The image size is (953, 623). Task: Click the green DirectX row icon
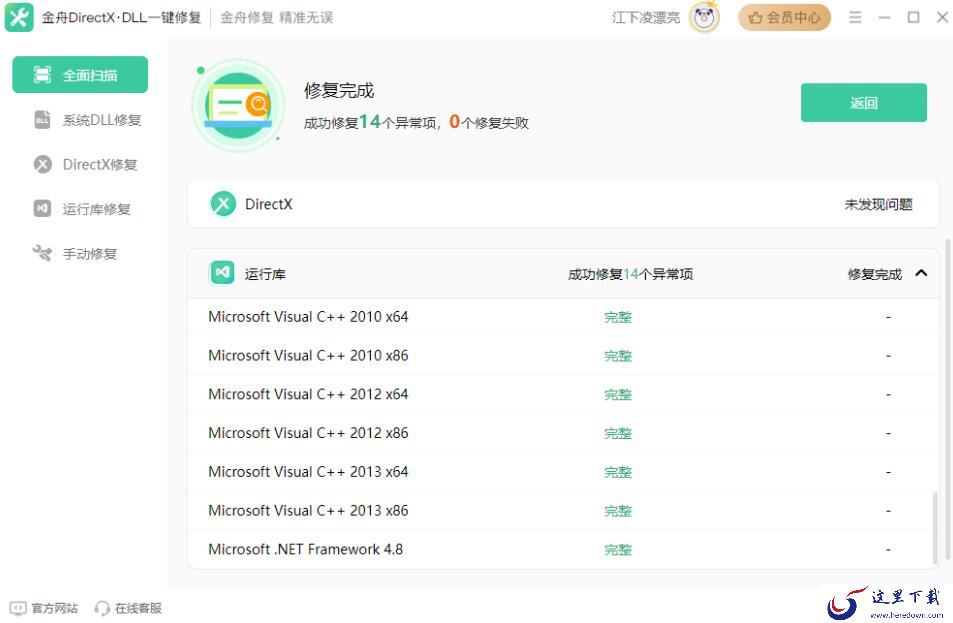pos(223,204)
